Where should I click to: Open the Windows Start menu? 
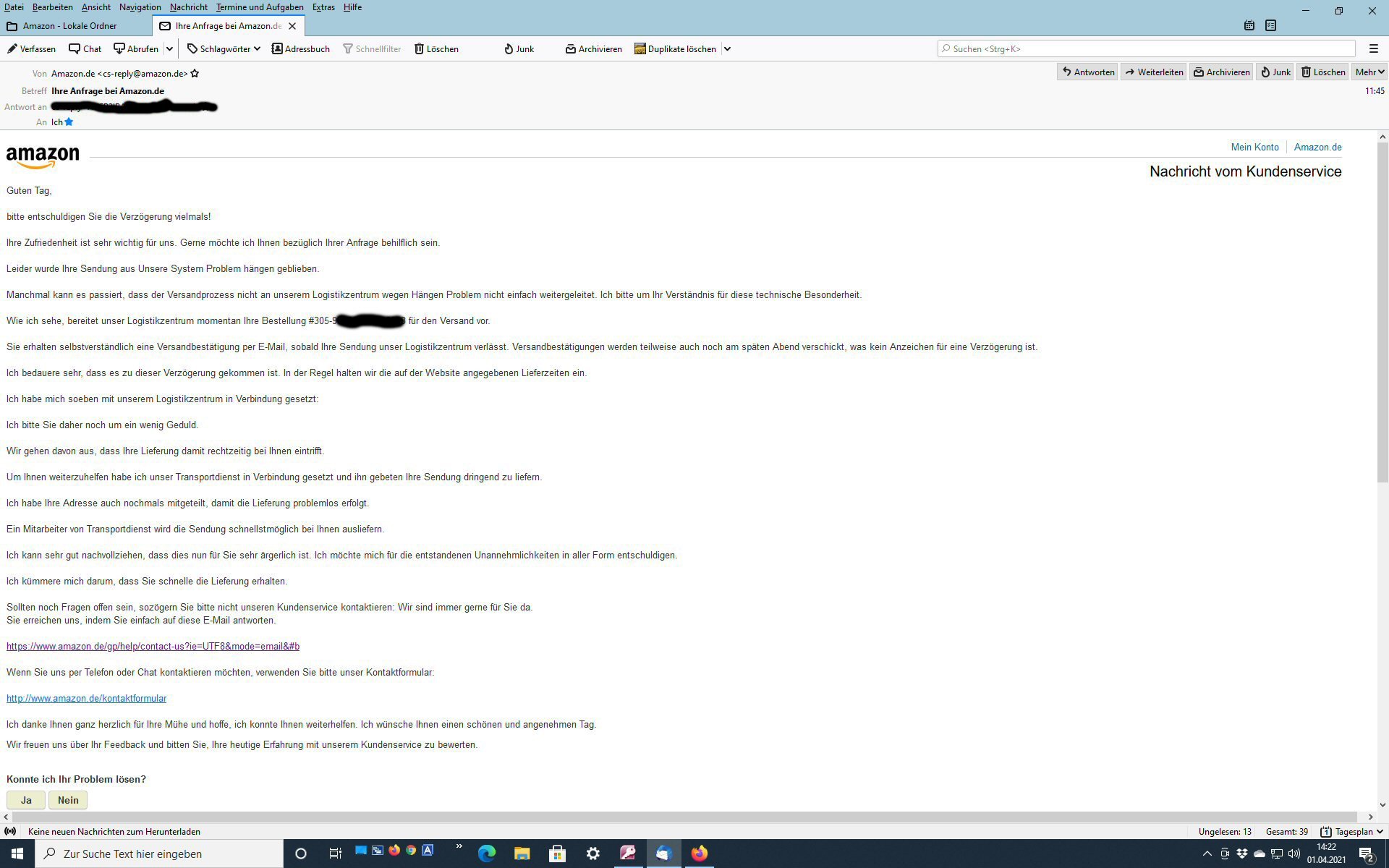tap(17, 854)
